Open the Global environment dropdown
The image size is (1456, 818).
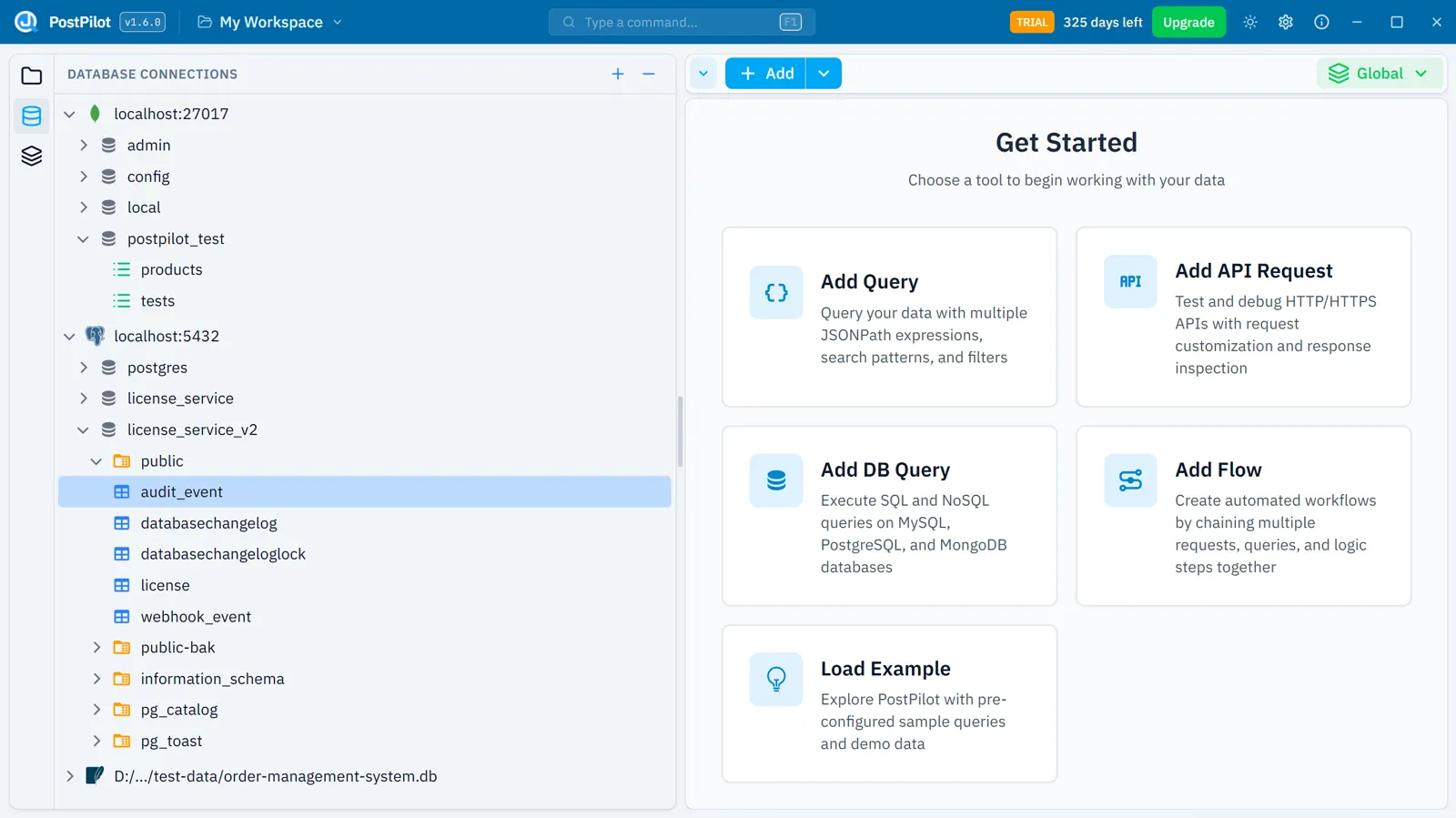click(x=1380, y=74)
